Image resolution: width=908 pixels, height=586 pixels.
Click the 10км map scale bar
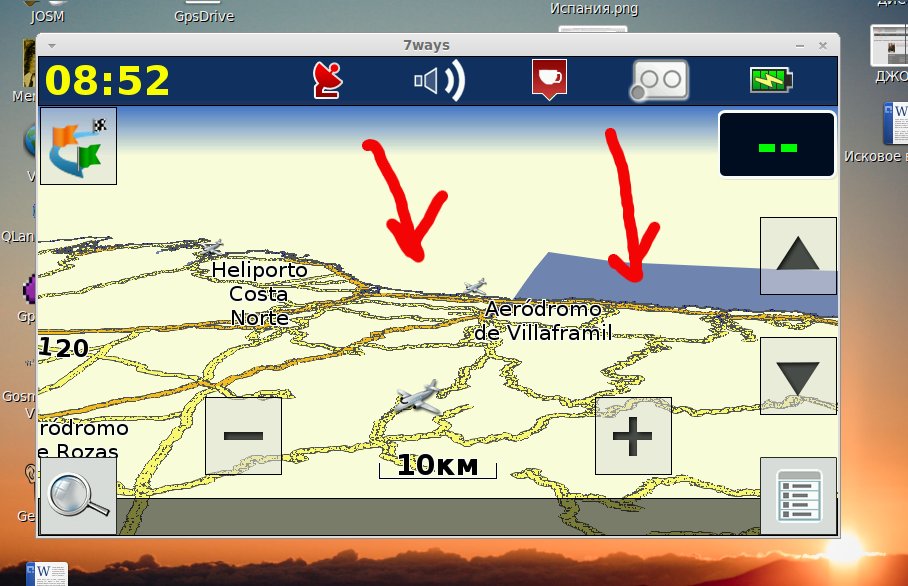coord(437,466)
